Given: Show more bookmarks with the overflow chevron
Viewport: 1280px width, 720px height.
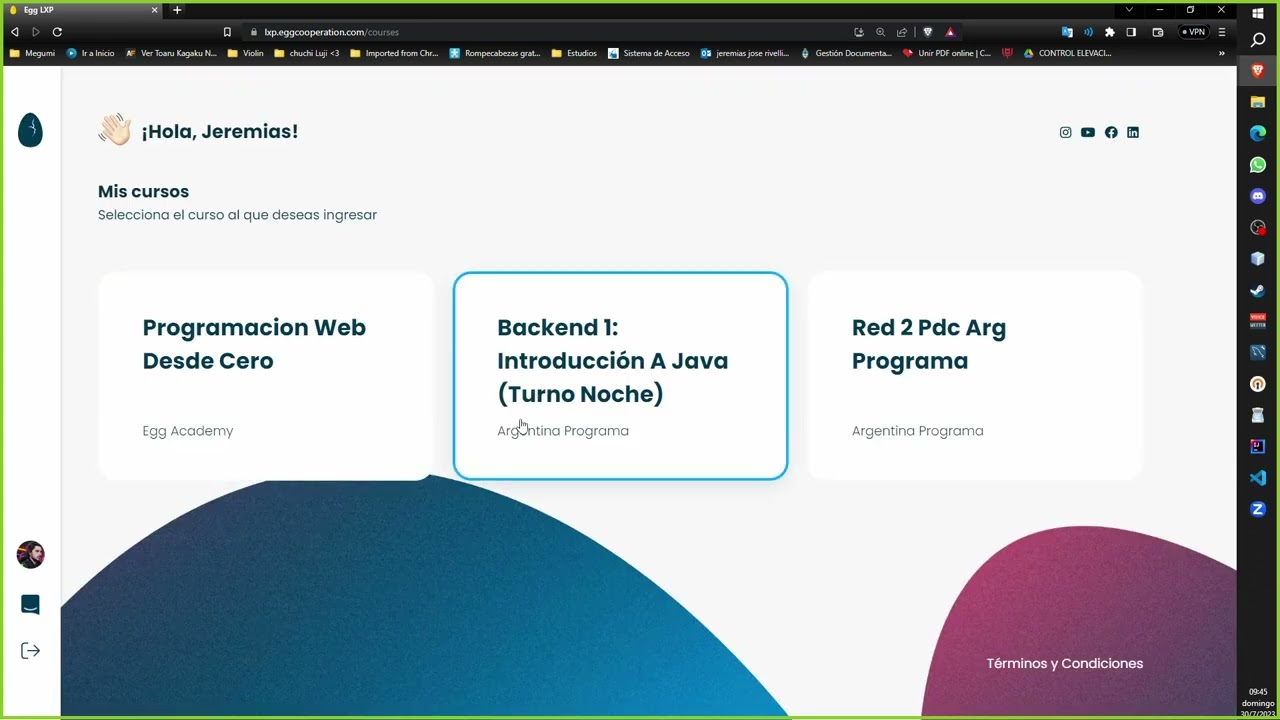Looking at the screenshot, I should tap(1221, 53).
